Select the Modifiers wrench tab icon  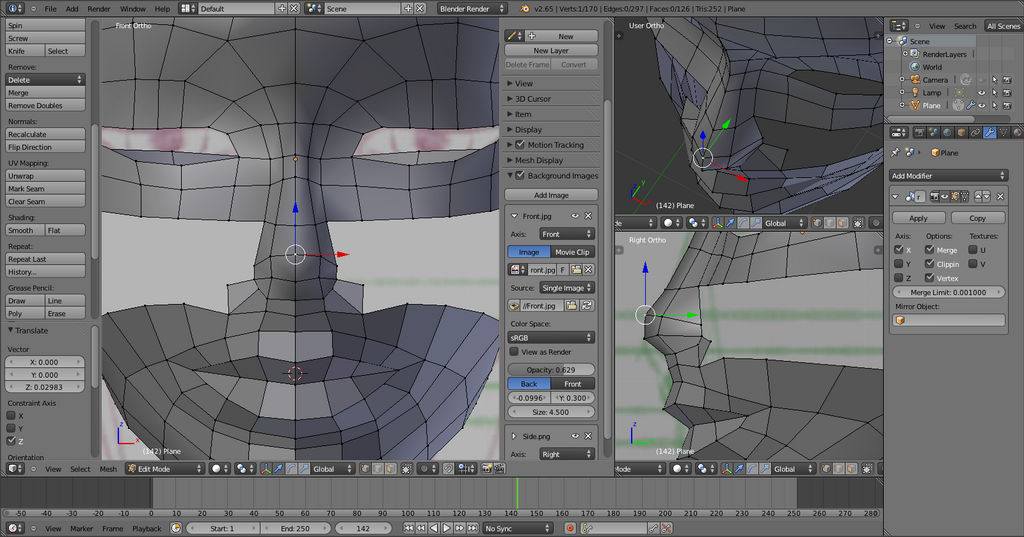pos(988,132)
